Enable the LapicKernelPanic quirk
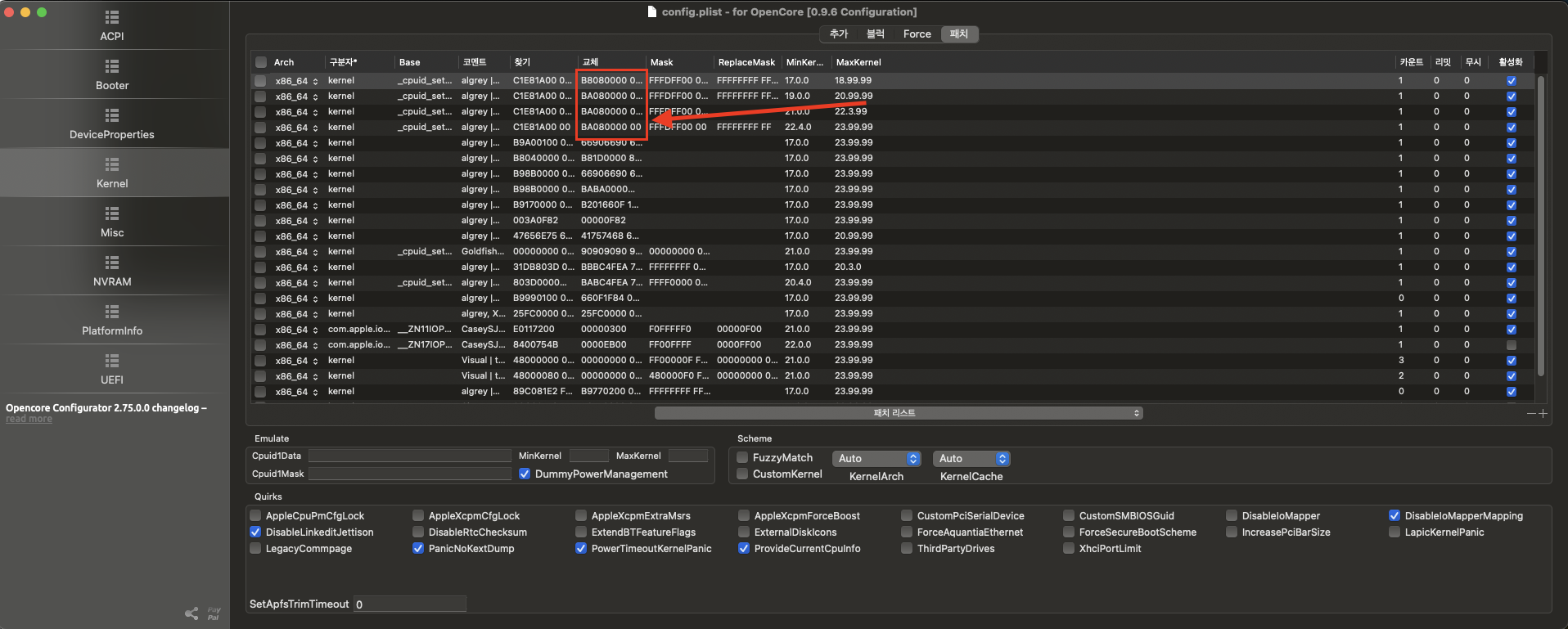 coord(1395,532)
